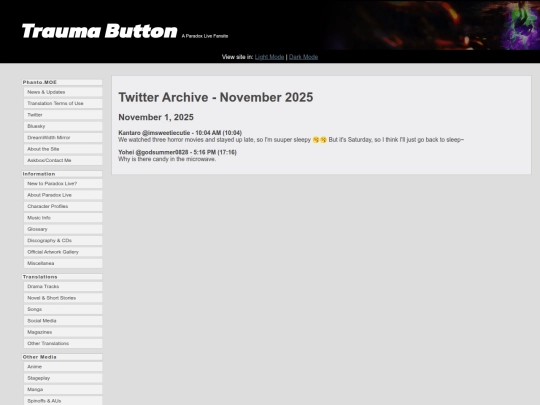Click the Trauma Button site title
Viewport: 540px width, 405px height.
click(100, 31)
